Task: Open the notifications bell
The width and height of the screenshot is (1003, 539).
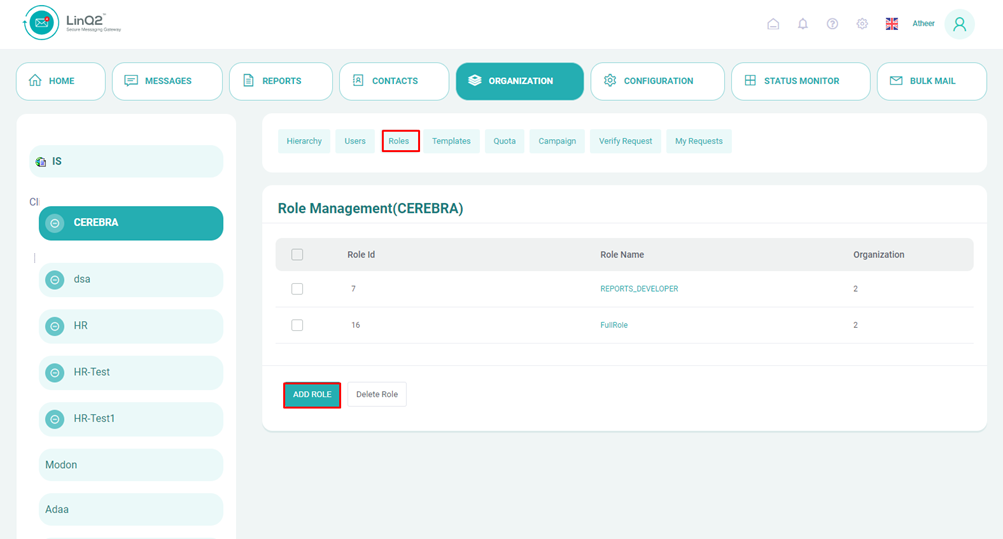Action: [x=803, y=24]
